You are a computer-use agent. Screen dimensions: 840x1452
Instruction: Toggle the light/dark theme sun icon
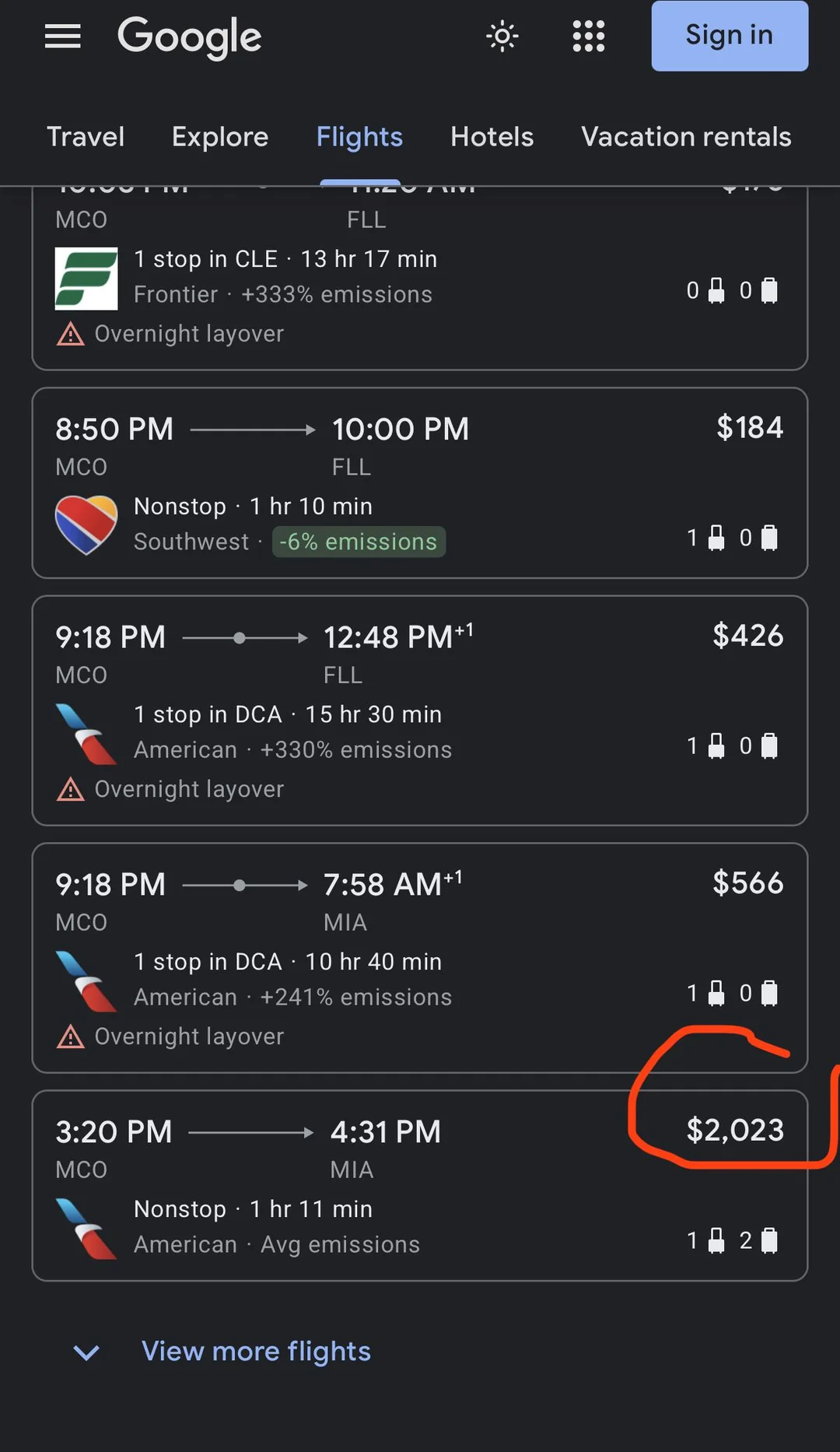(x=502, y=36)
